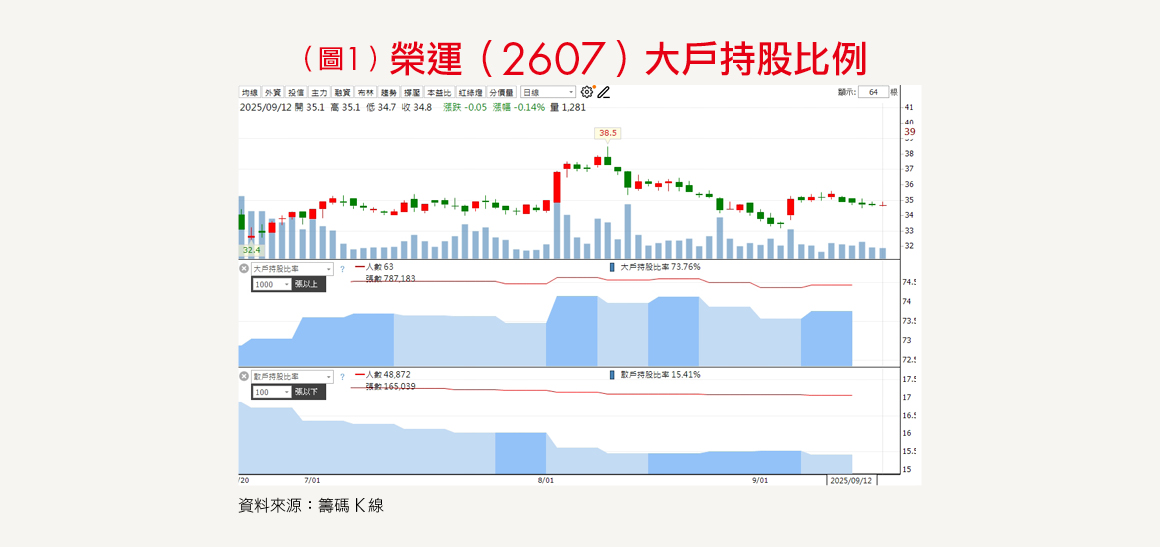Click the 量 1,281 volume value
1160x547 pixels.
568,107
